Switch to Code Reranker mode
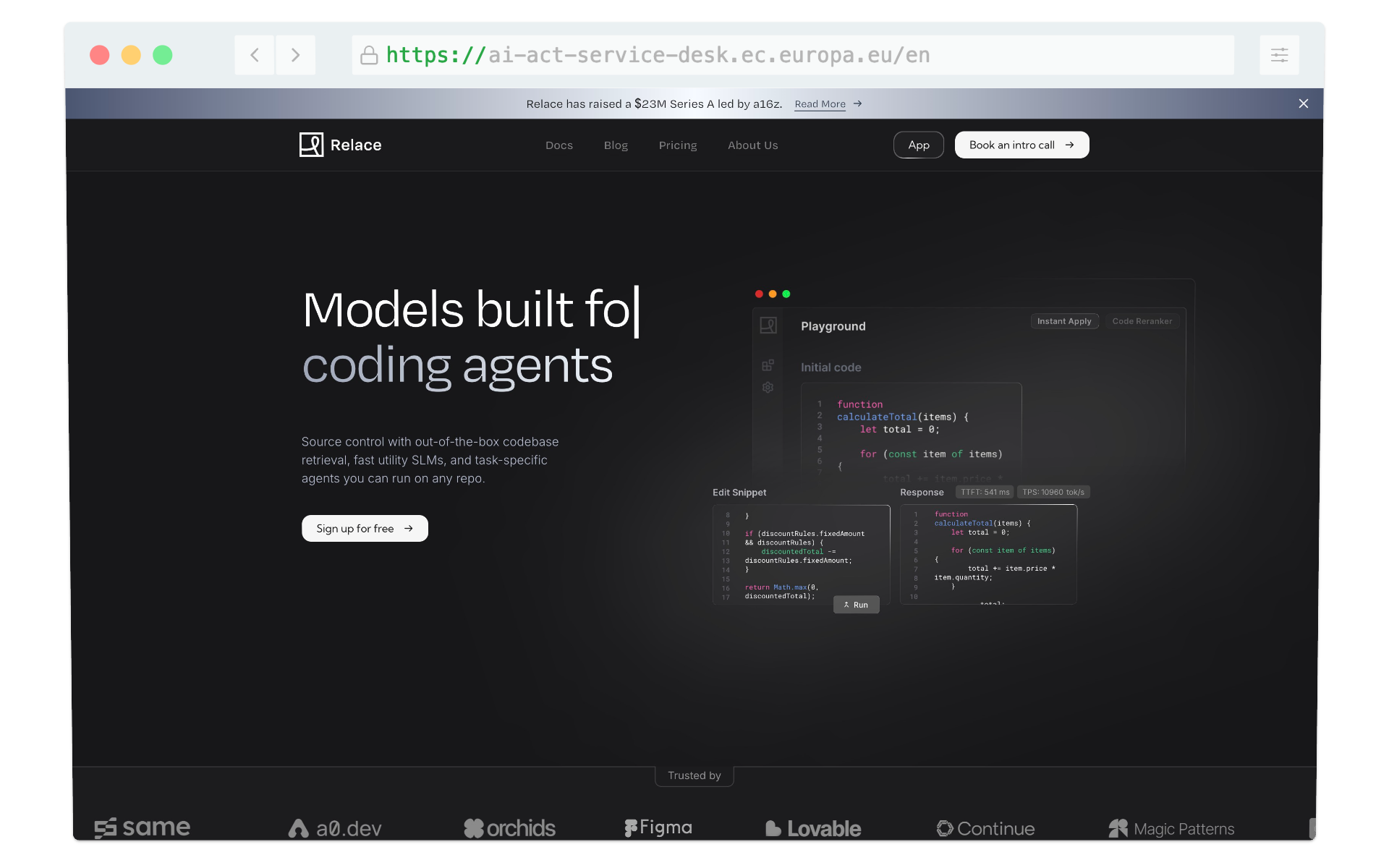This screenshot has height=868, width=1389. point(1142,321)
